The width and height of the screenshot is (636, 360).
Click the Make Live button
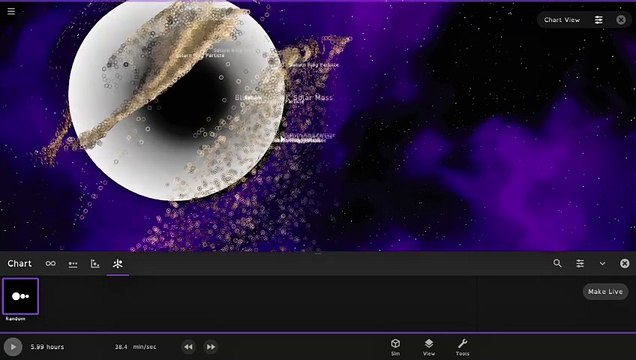click(605, 291)
